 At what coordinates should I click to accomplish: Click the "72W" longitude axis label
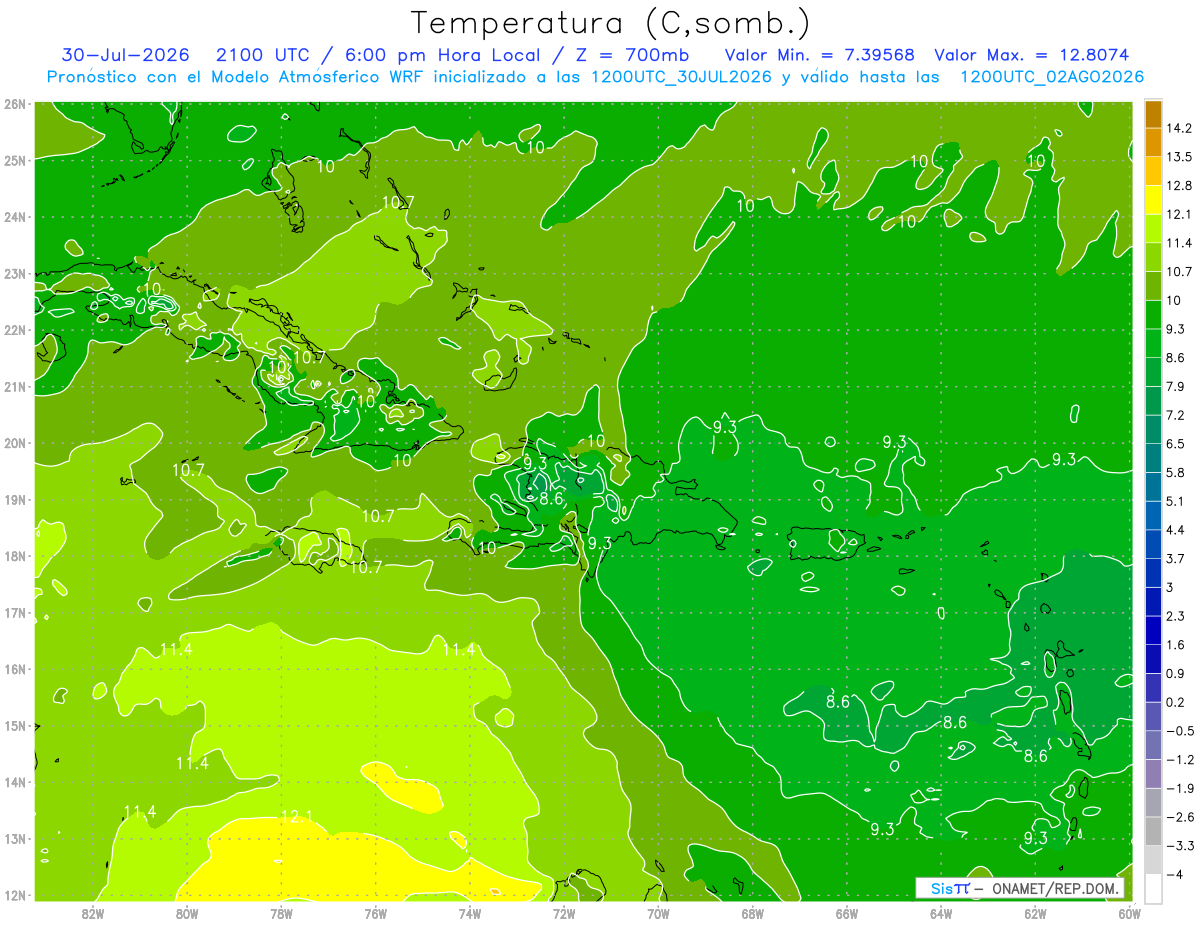tap(564, 913)
